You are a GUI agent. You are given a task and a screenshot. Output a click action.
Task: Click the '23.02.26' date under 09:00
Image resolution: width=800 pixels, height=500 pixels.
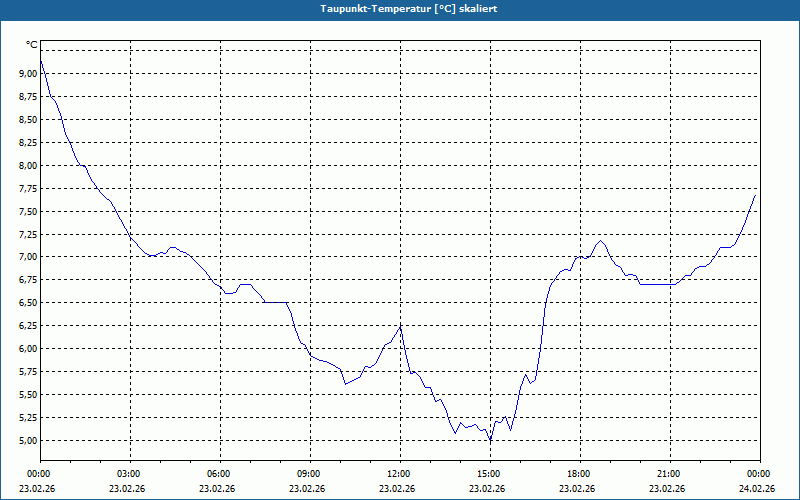pyautogui.click(x=308, y=488)
